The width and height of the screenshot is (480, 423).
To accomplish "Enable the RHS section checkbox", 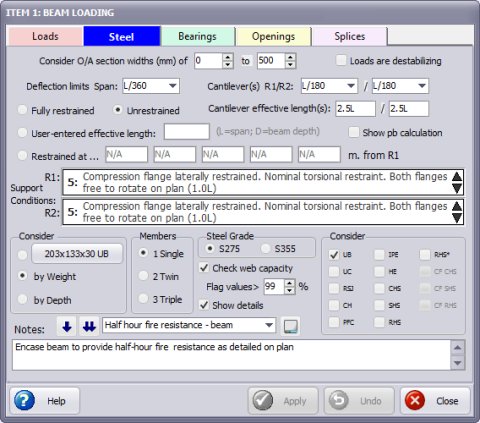I will coord(379,322).
